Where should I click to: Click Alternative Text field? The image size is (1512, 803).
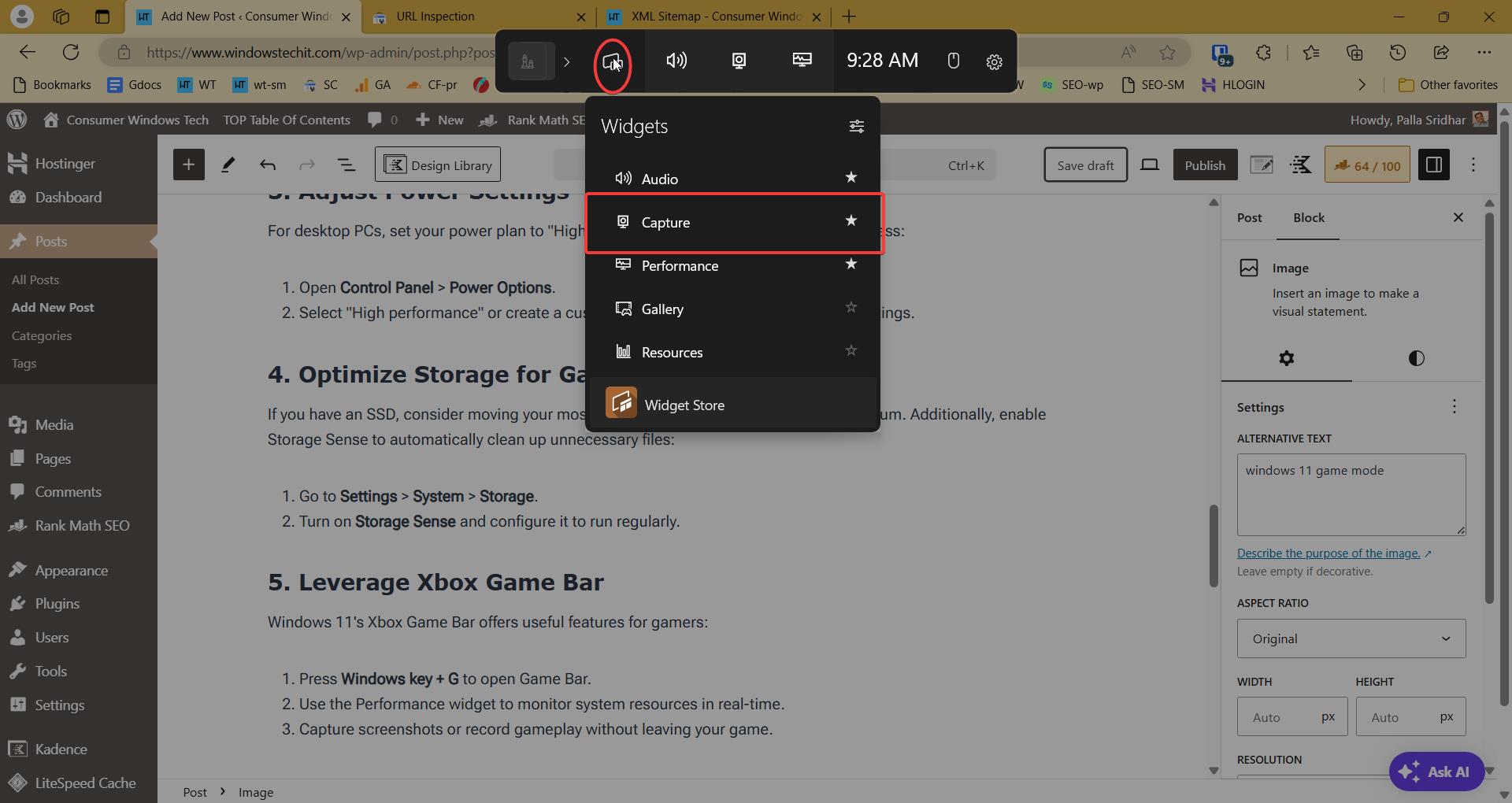(x=1351, y=494)
